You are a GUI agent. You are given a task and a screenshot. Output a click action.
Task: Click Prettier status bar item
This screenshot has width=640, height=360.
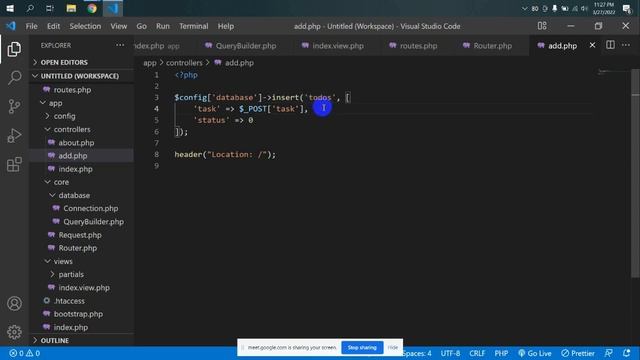[578, 353]
